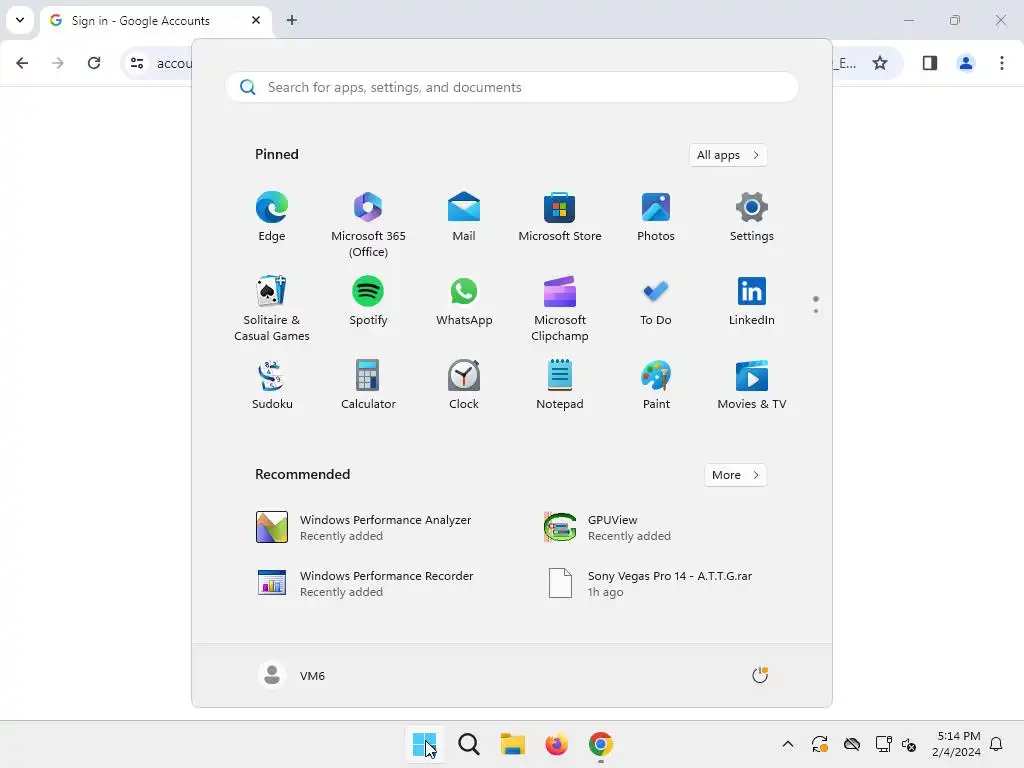Open taskbar Search
This screenshot has width=1024, height=768.
tap(468, 744)
